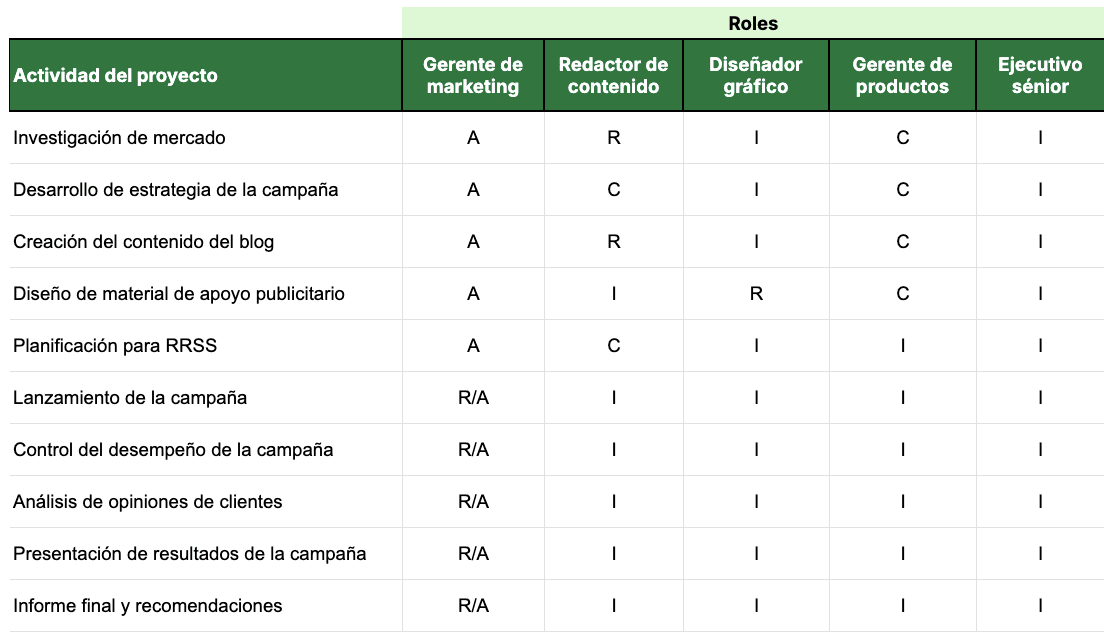Click the 'Informe final y recomendaciones' cell
The width and height of the screenshot is (1104, 632).
[x=148, y=606]
